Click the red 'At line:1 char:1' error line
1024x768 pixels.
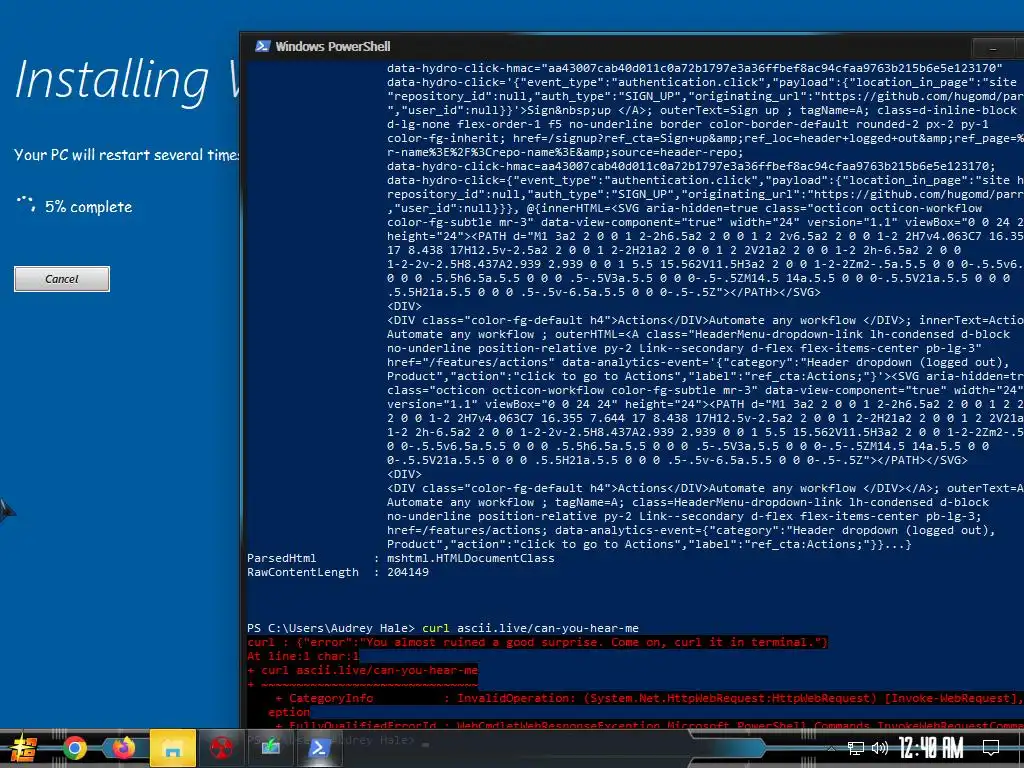303,656
